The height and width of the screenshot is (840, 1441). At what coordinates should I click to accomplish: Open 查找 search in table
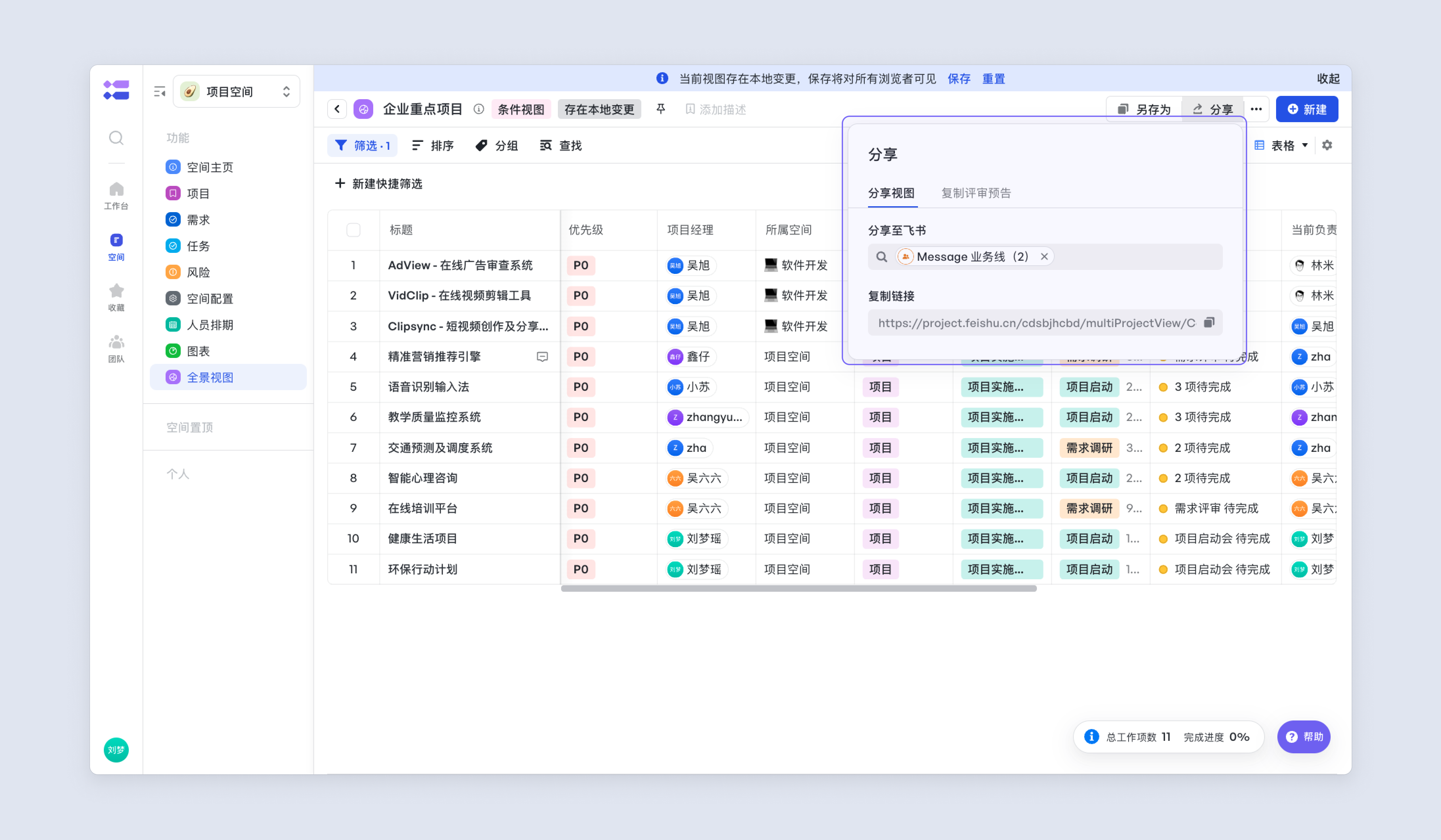(561, 146)
